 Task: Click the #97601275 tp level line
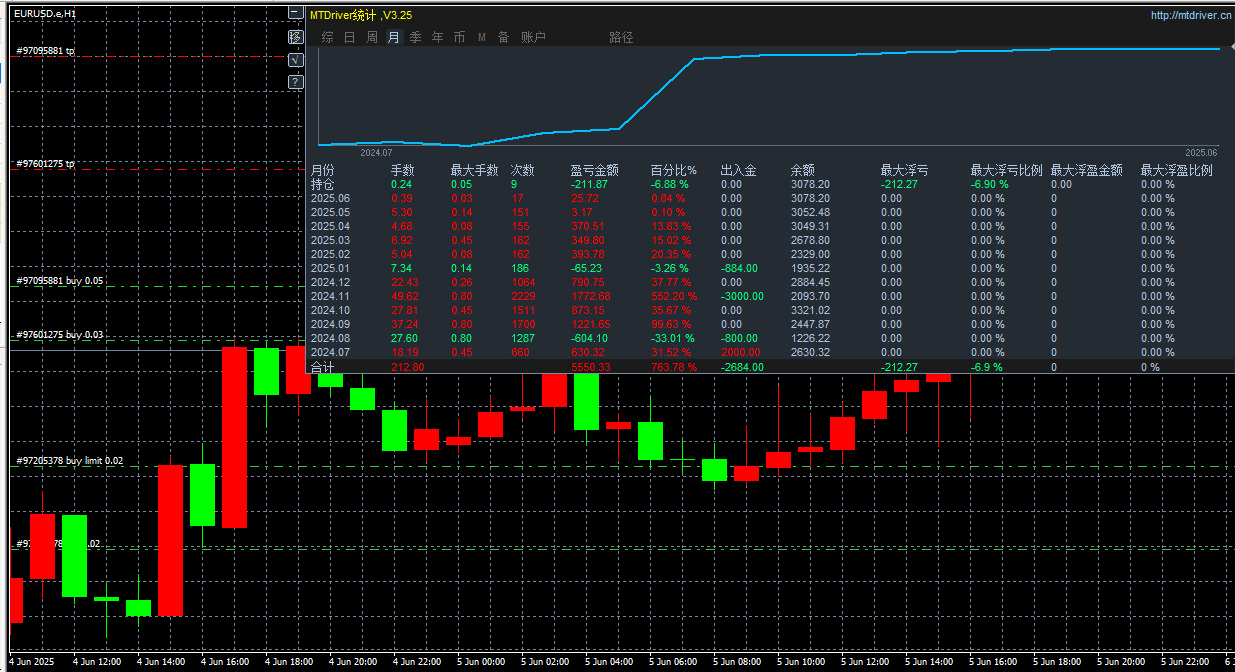[46, 163]
